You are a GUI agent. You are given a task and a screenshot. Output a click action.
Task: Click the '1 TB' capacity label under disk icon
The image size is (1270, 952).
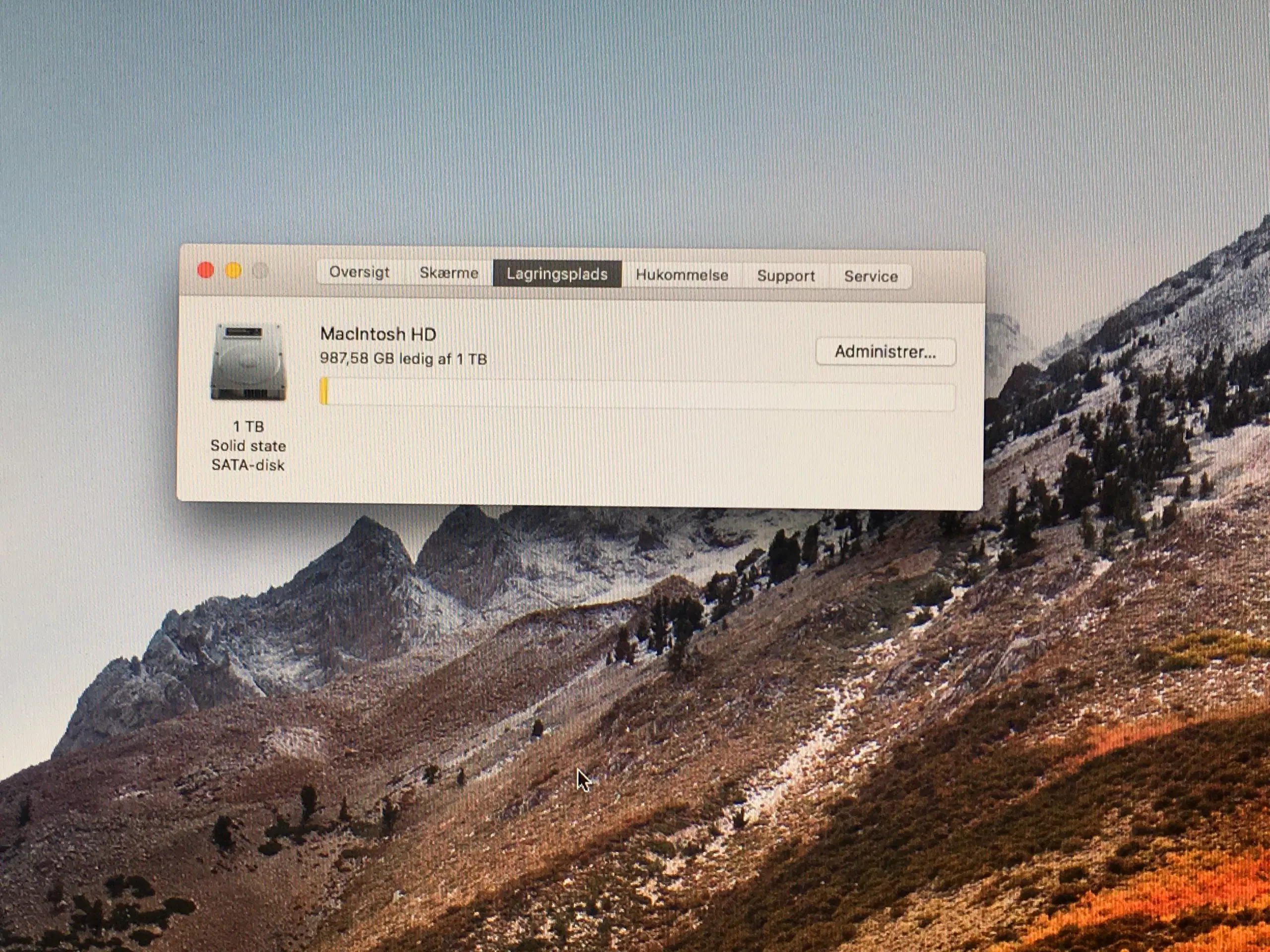tap(249, 426)
